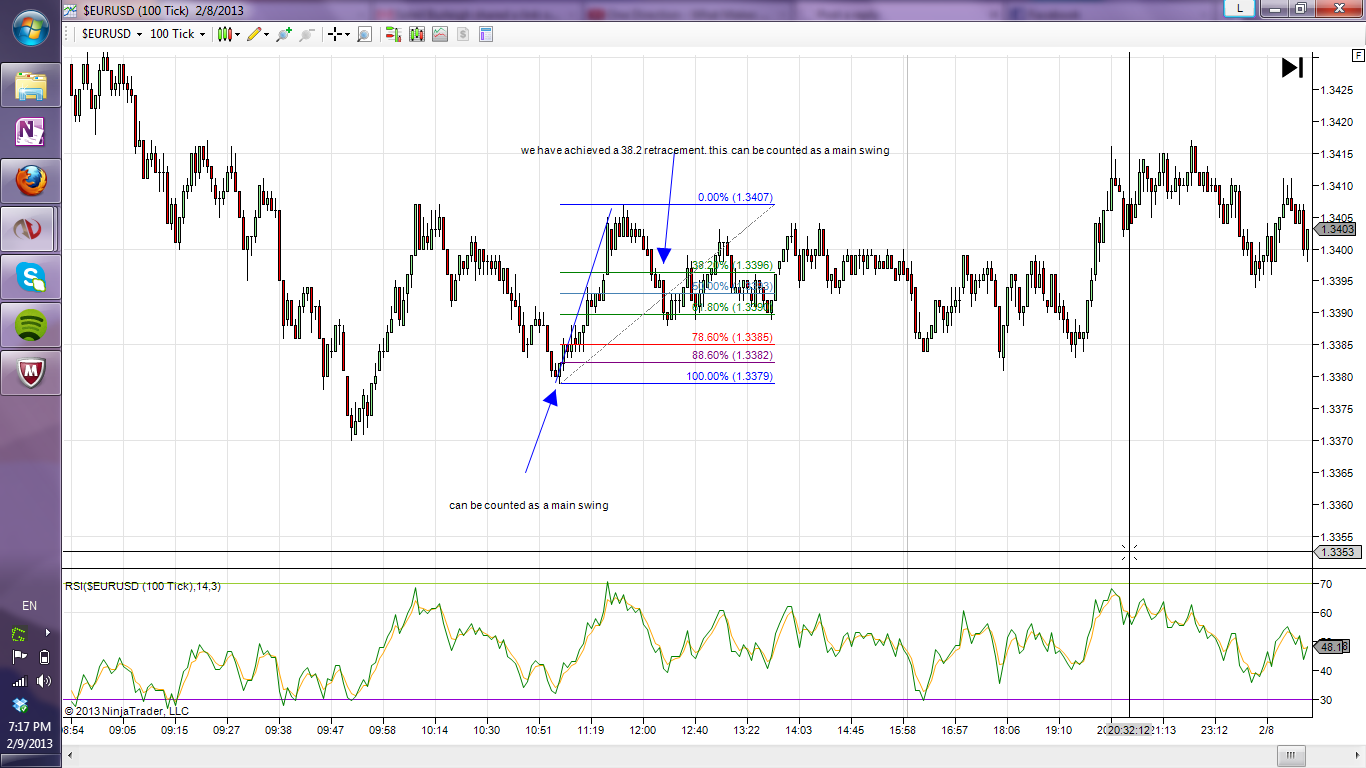Image resolution: width=1366 pixels, height=768 pixels.
Task: Open the chart Properties icon
Action: point(486,34)
